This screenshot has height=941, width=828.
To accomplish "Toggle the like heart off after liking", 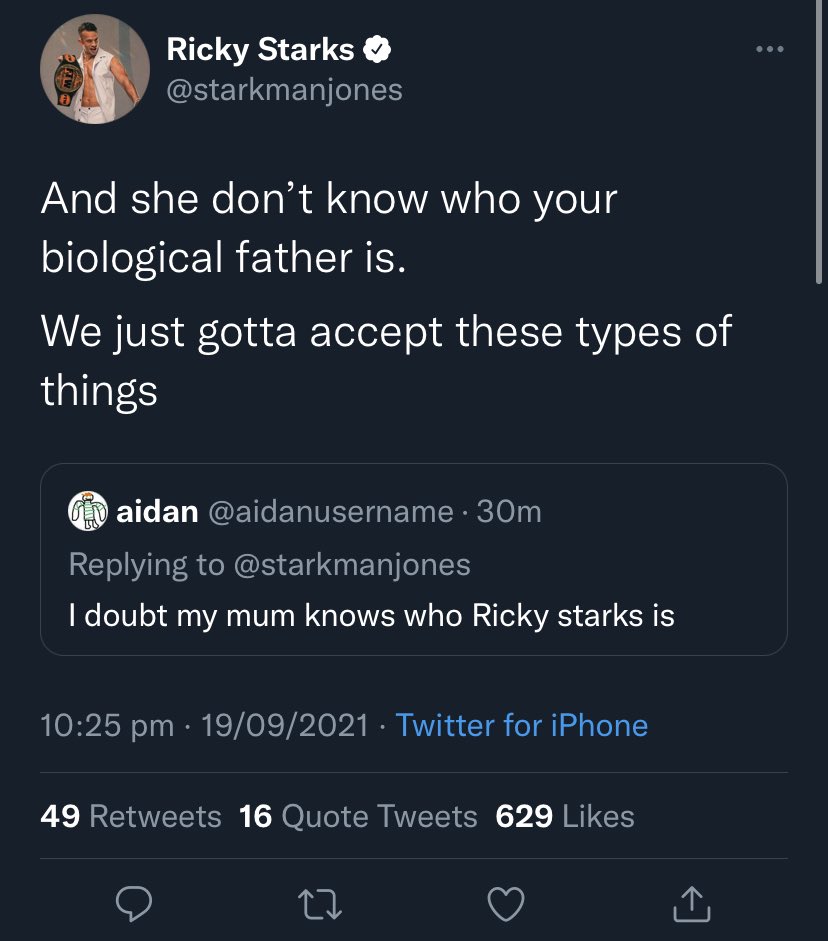I will 506,904.
